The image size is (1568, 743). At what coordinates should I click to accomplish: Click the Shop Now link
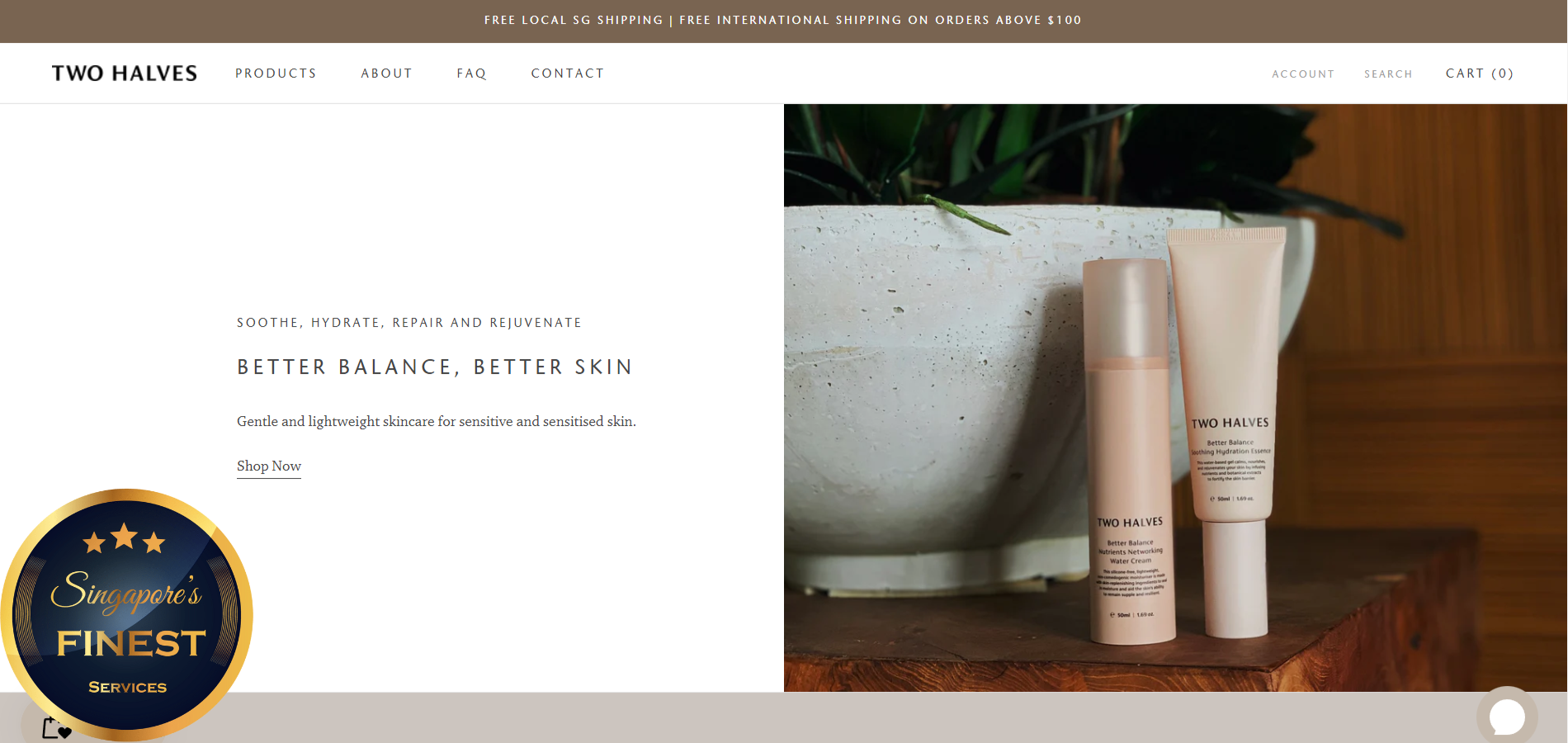point(269,466)
